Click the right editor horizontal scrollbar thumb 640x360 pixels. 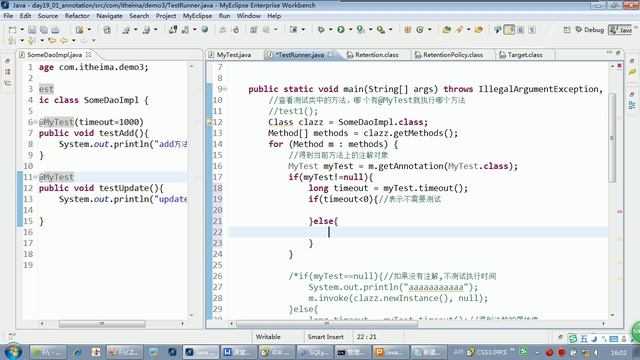coord(327,324)
